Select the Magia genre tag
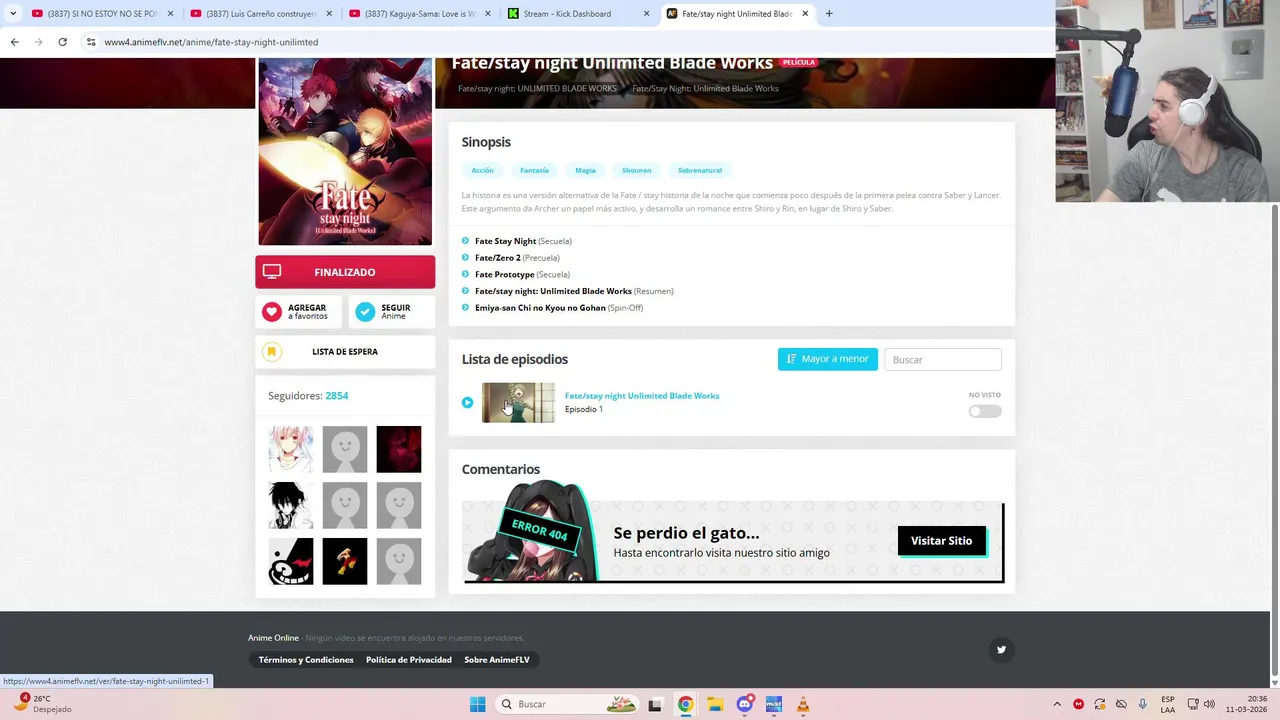 click(x=585, y=170)
